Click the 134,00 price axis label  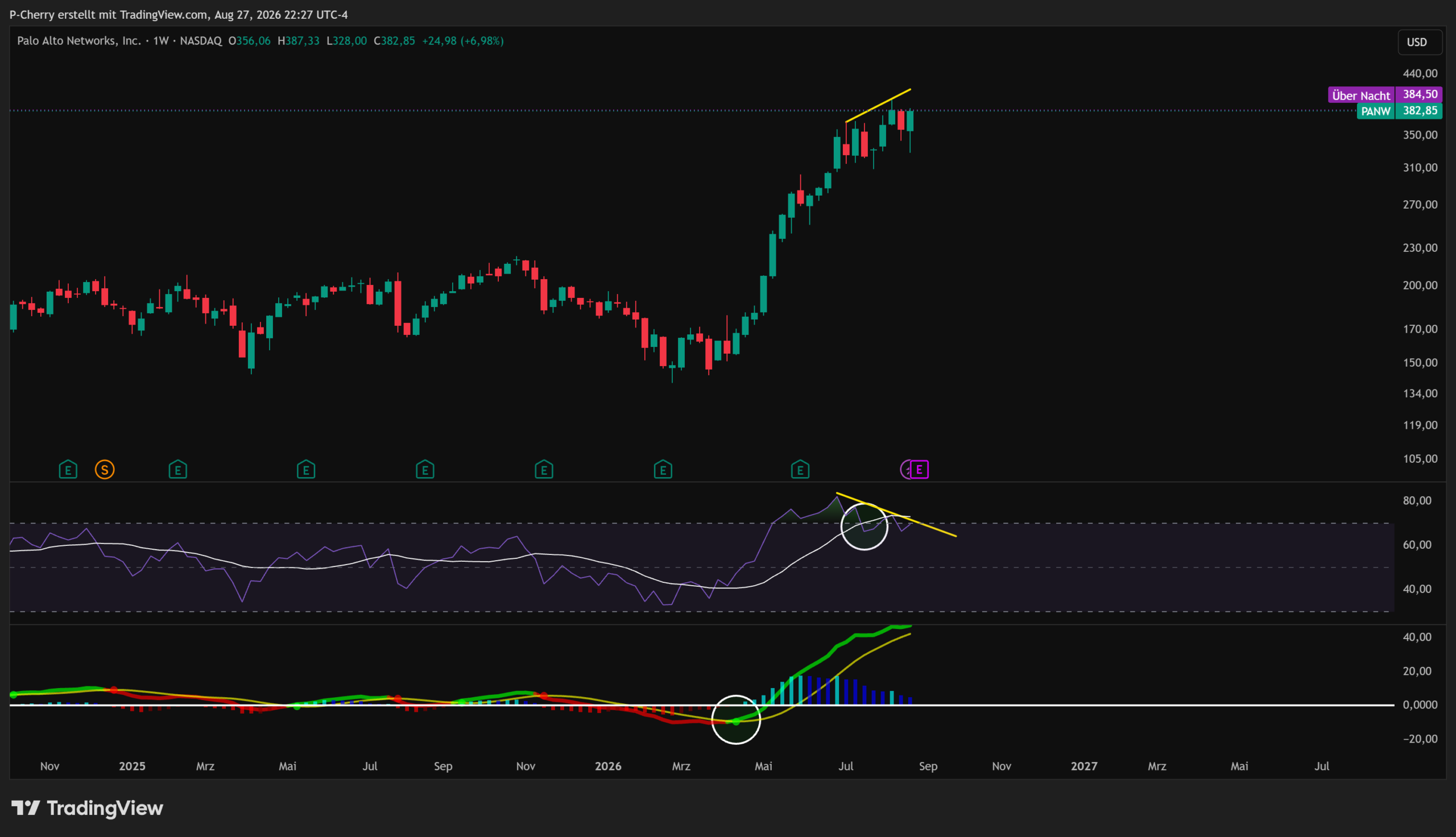(x=1420, y=394)
